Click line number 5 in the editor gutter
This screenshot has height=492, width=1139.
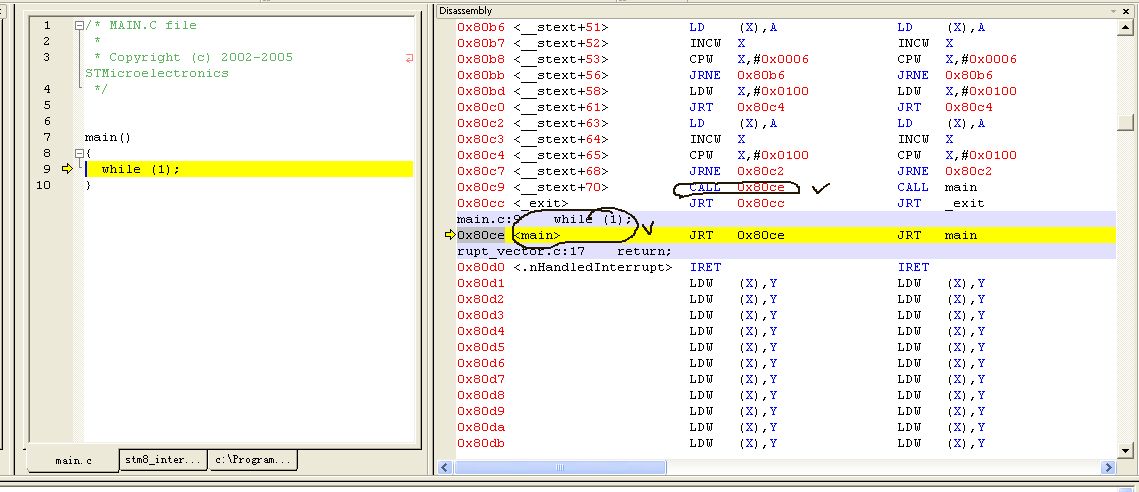click(47, 105)
